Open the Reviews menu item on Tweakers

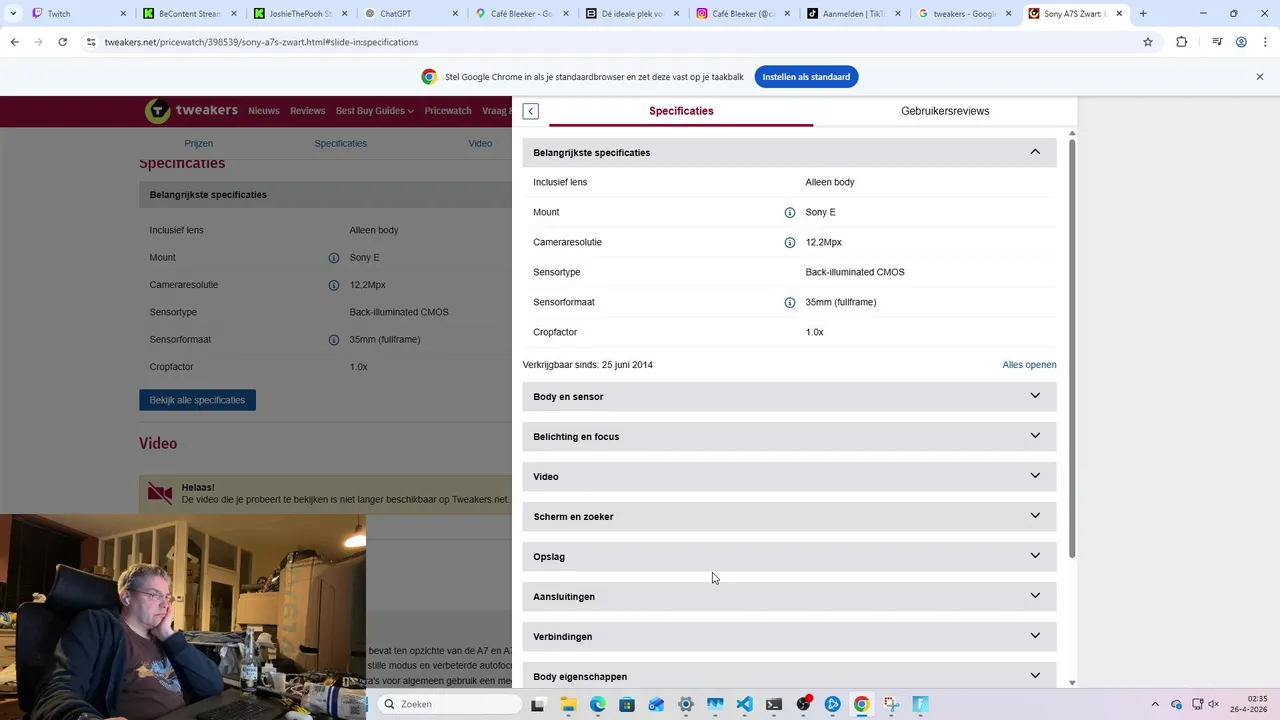[308, 111]
